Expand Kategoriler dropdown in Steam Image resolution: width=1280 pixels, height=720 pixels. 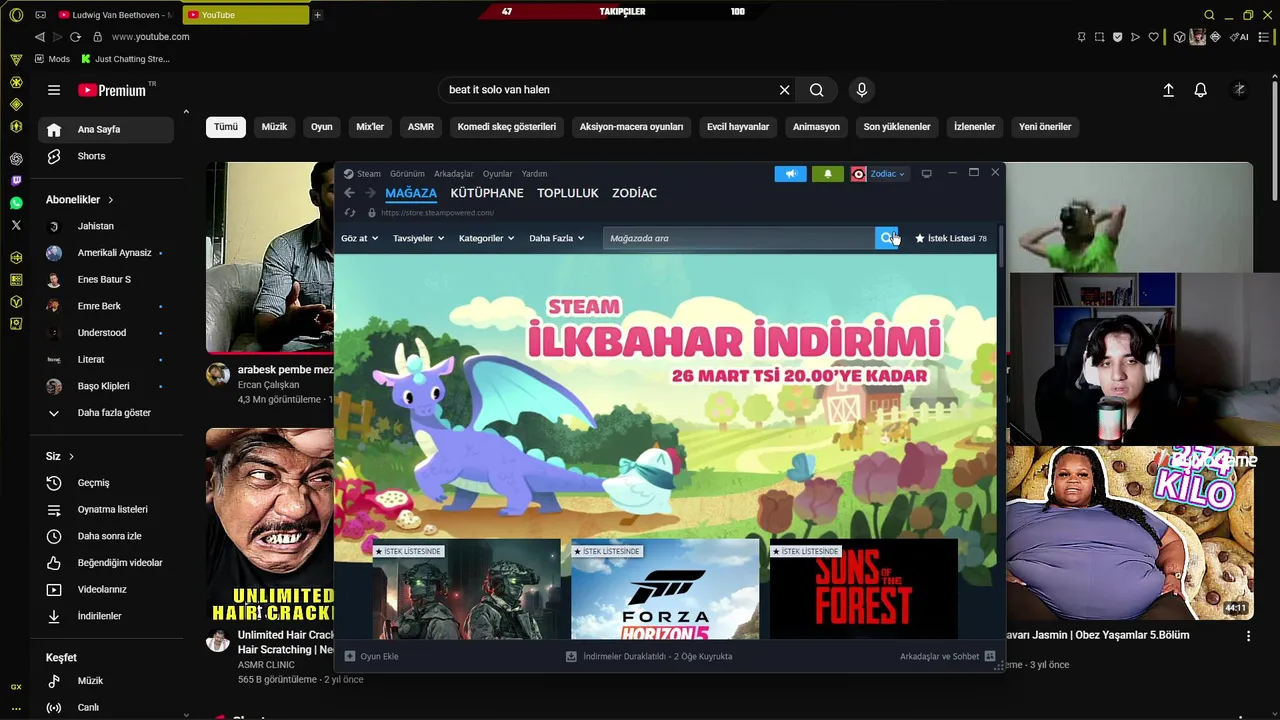click(486, 238)
